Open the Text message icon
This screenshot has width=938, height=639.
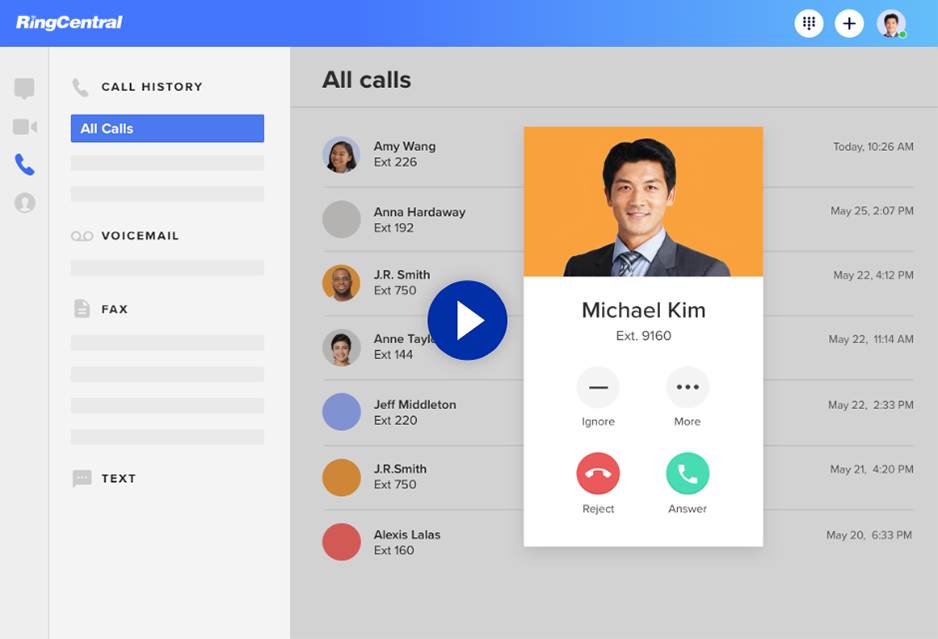point(82,478)
